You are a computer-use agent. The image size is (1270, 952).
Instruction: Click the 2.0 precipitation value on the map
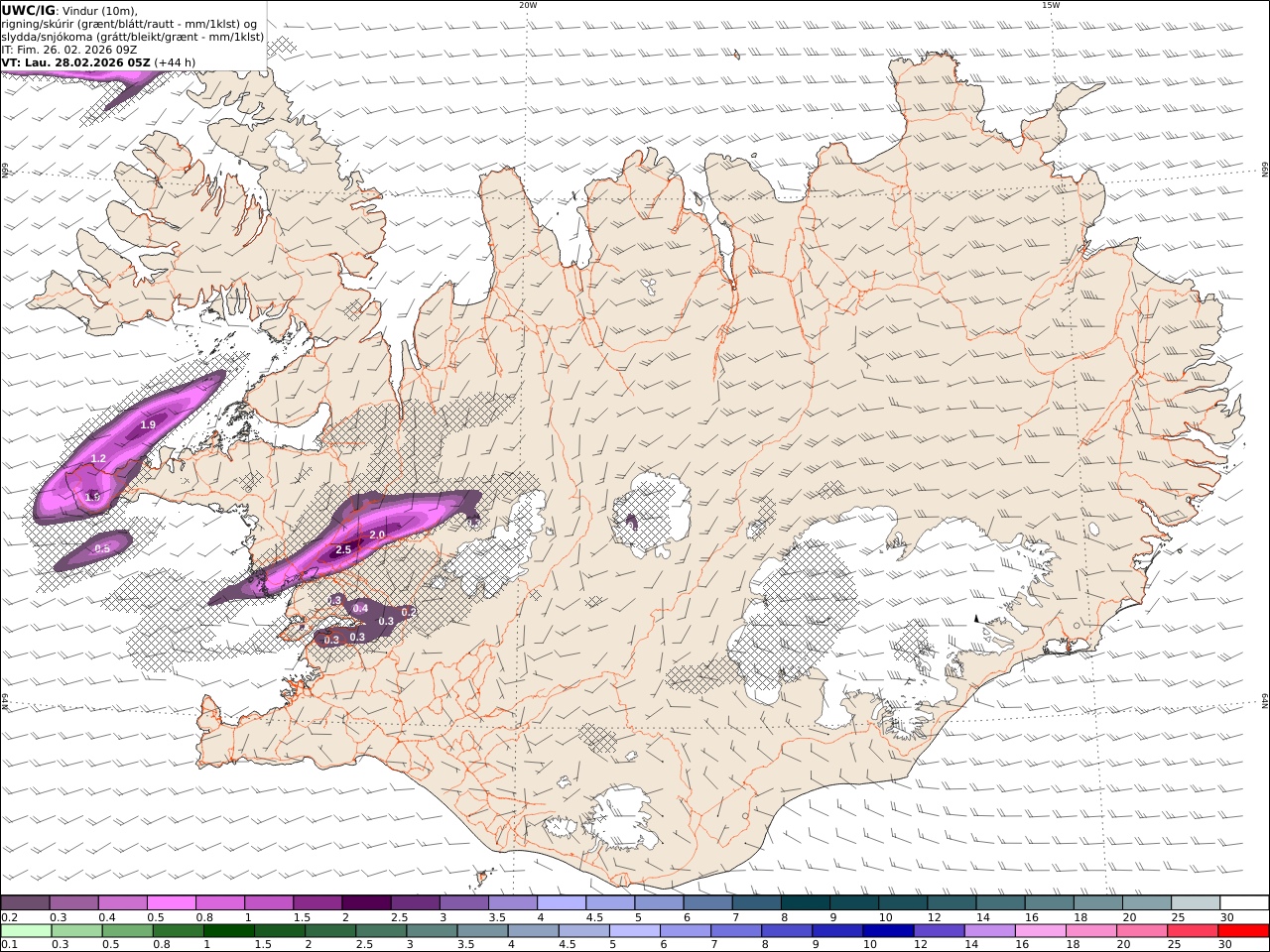pyautogui.click(x=377, y=535)
